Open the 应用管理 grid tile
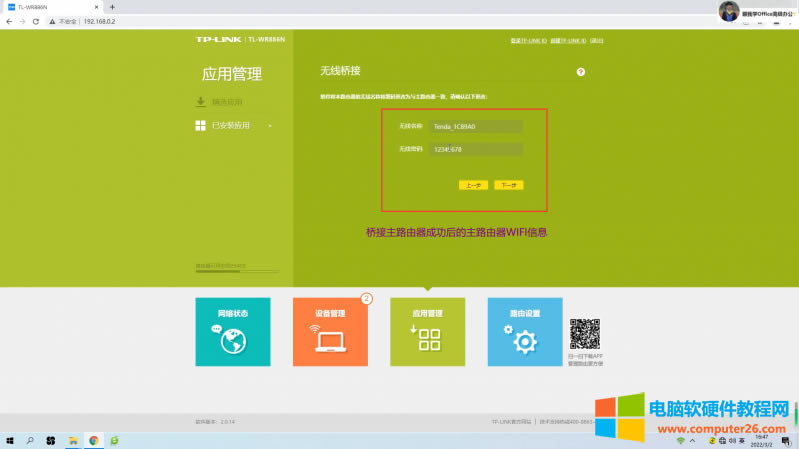 [x=427, y=332]
